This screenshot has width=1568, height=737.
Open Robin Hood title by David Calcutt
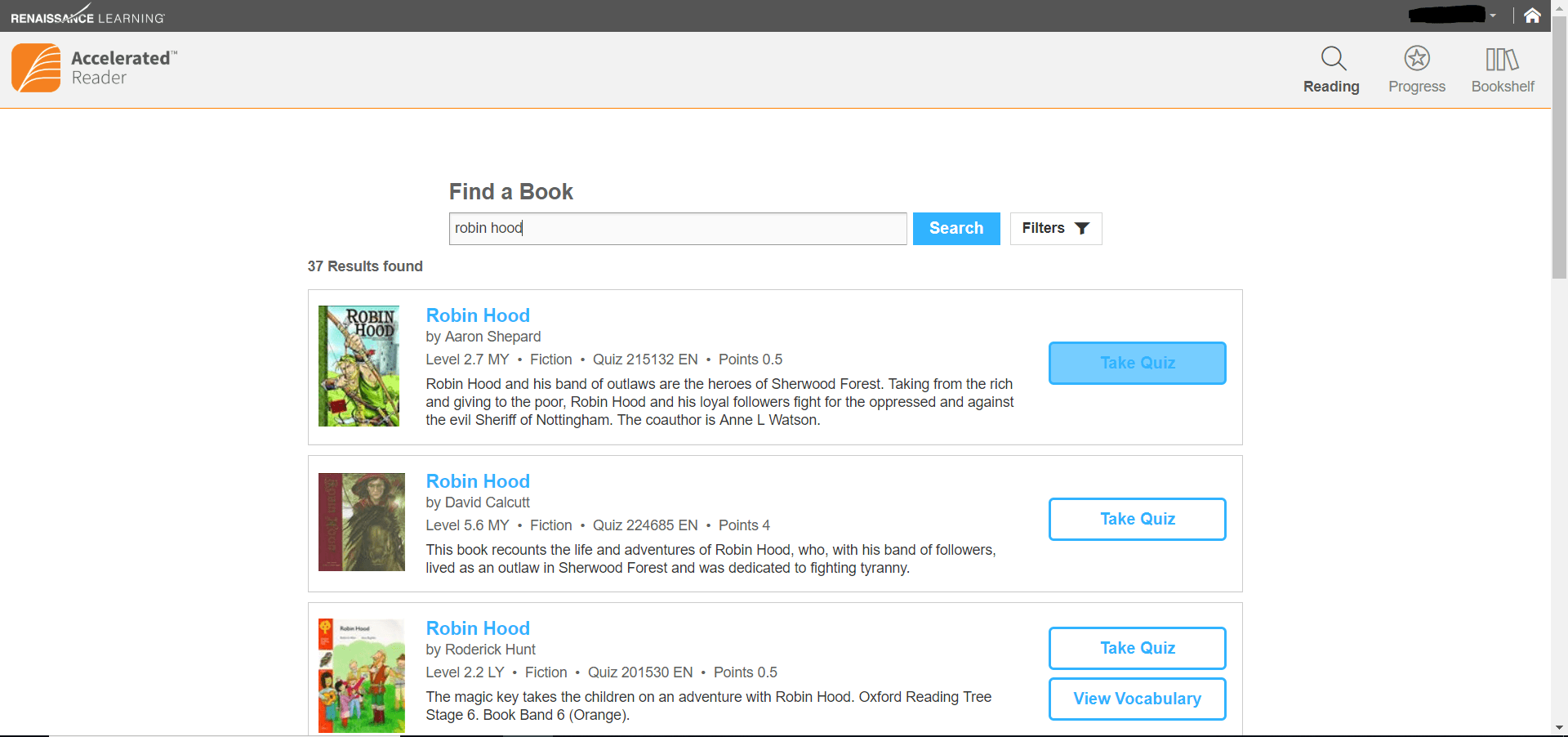pyautogui.click(x=478, y=481)
